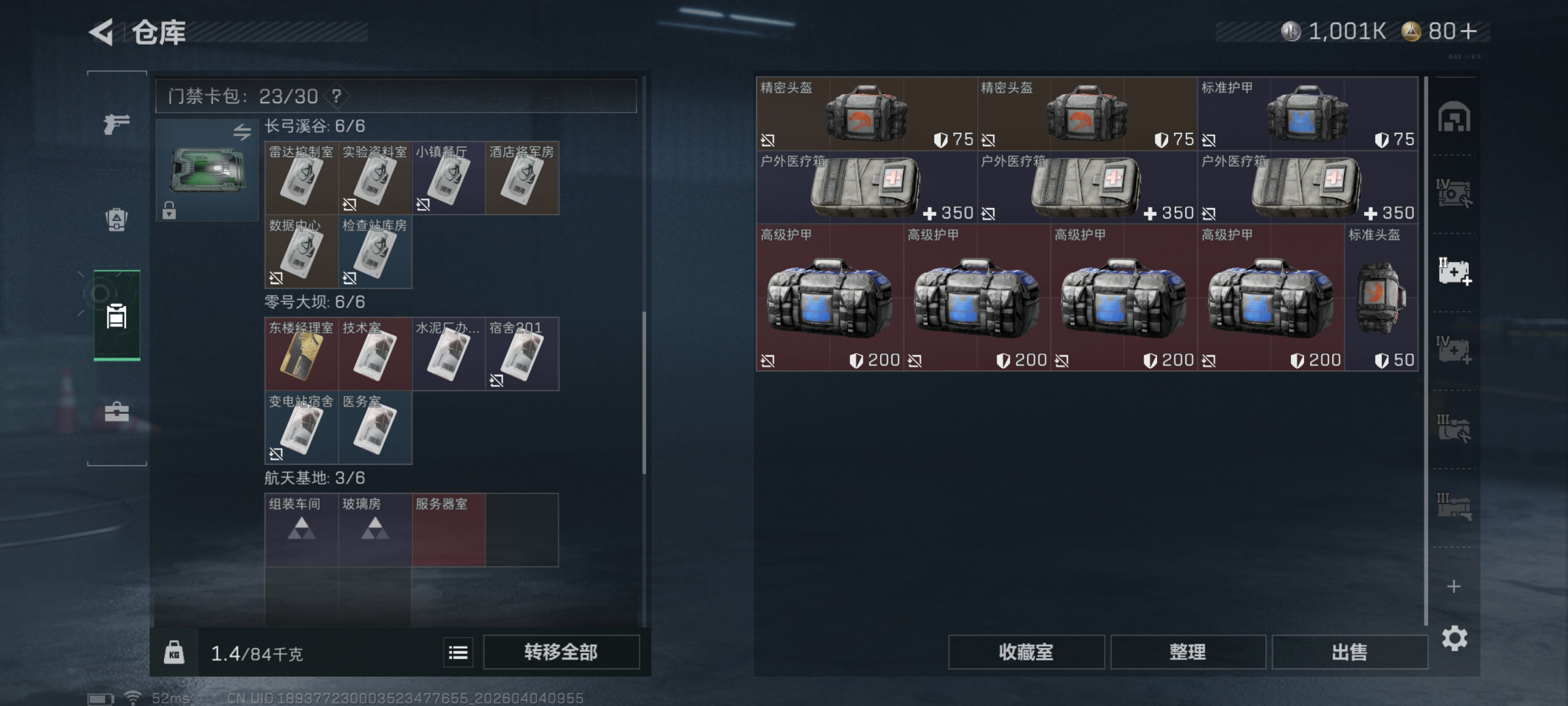Select the medical case II icon

point(1453,271)
